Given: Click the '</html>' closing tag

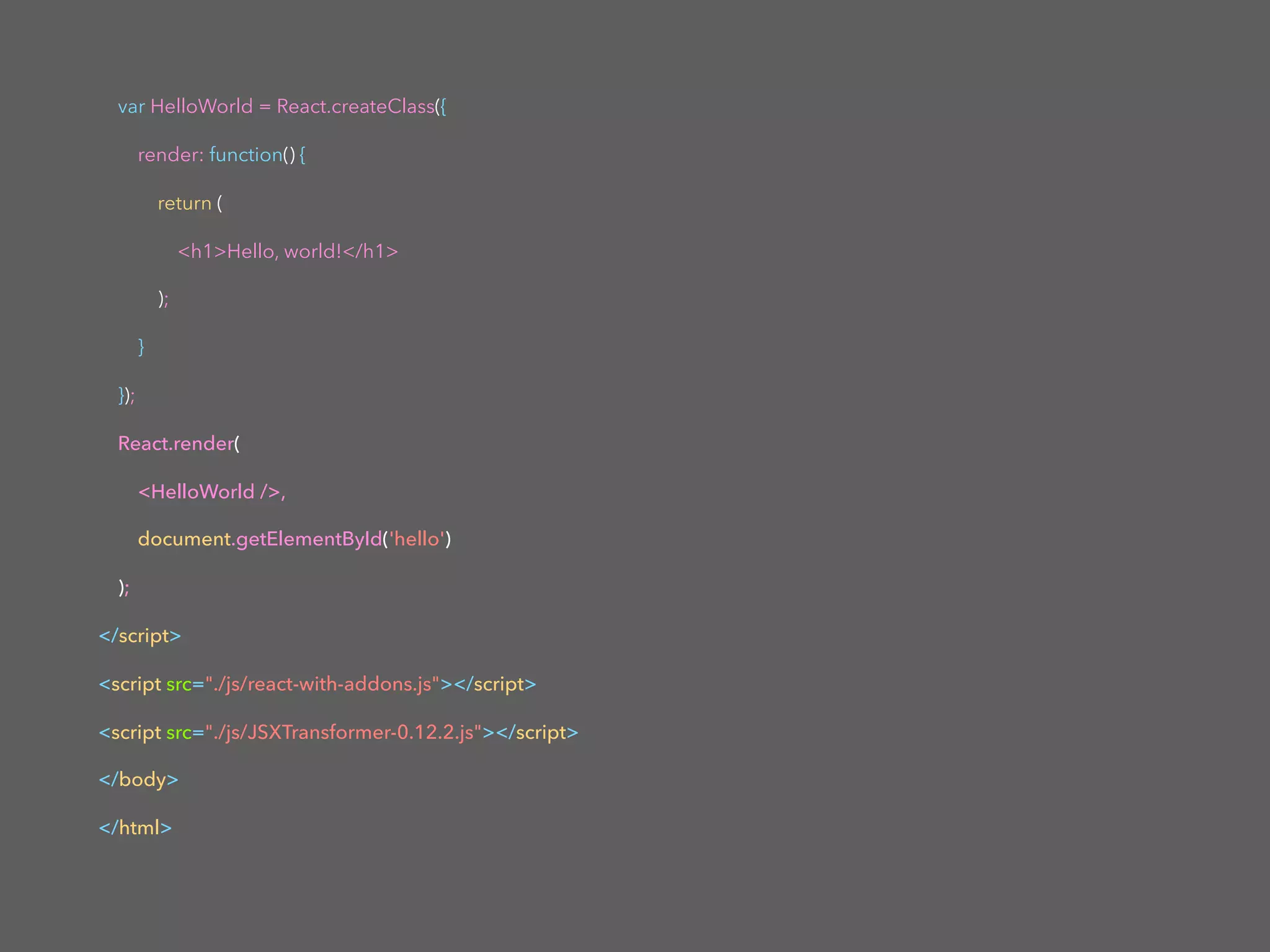Looking at the screenshot, I should [135, 828].
